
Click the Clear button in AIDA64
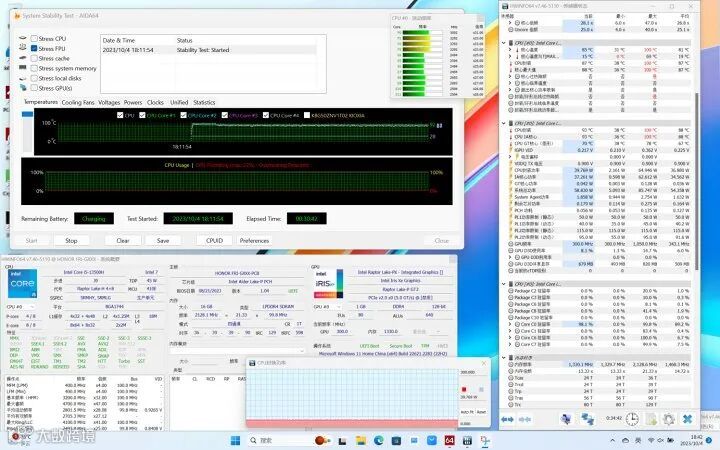[123, 240]
